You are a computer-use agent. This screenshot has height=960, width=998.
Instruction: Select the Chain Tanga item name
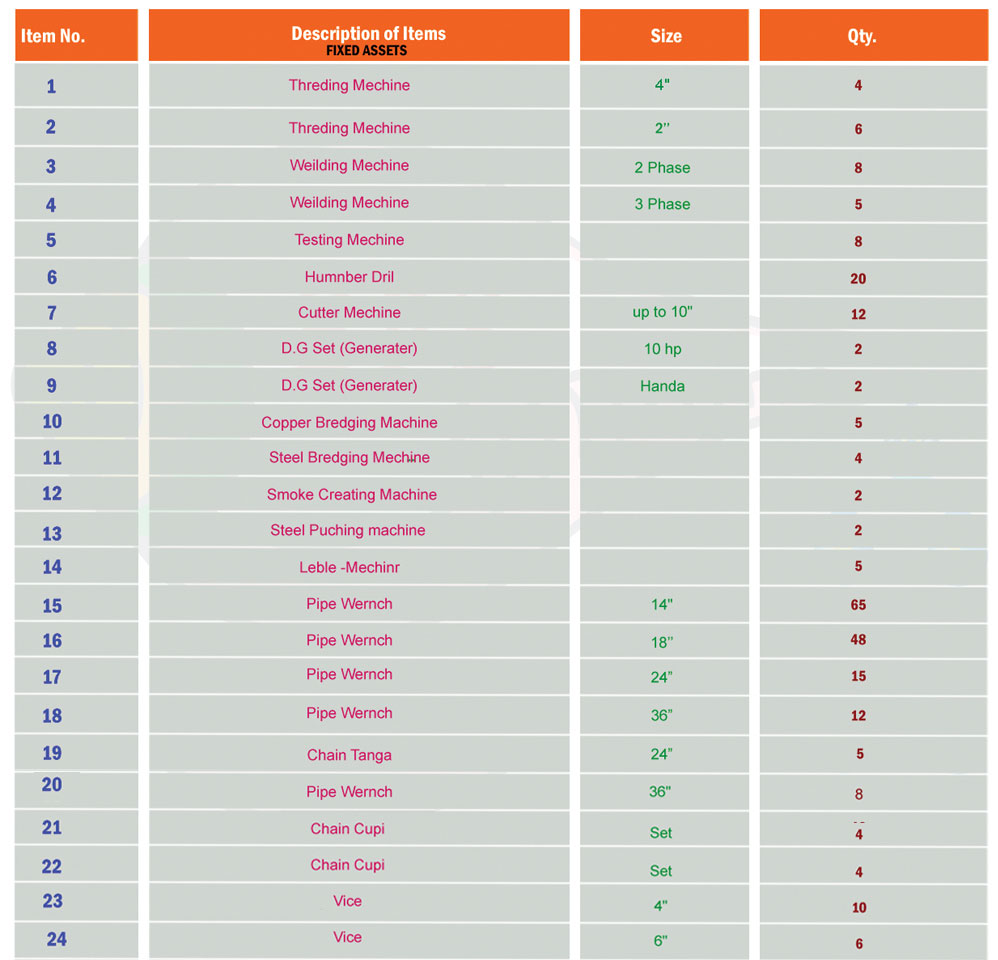tap(349, 755)
